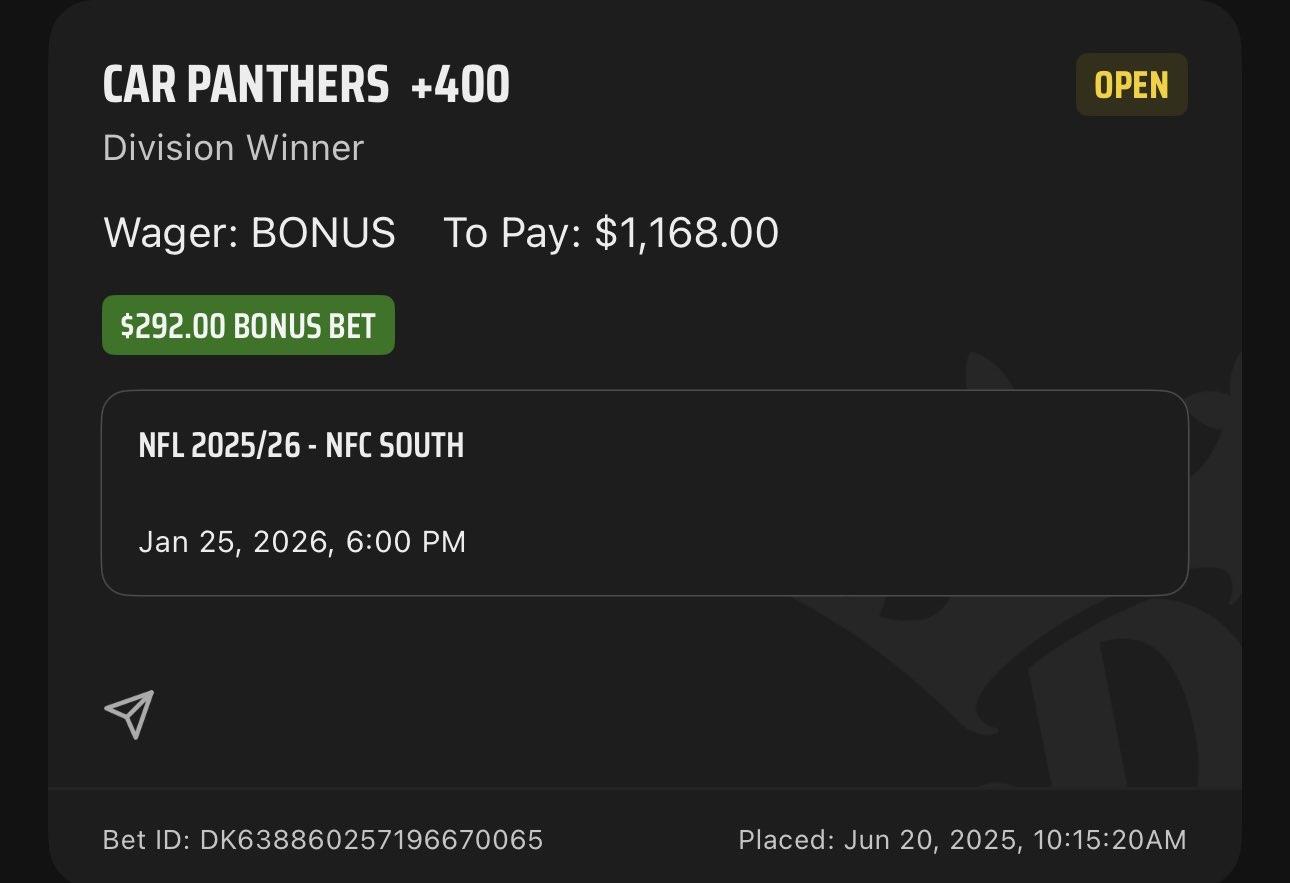Tap the yellow OPEN status badge

[x=1131, y=85]
